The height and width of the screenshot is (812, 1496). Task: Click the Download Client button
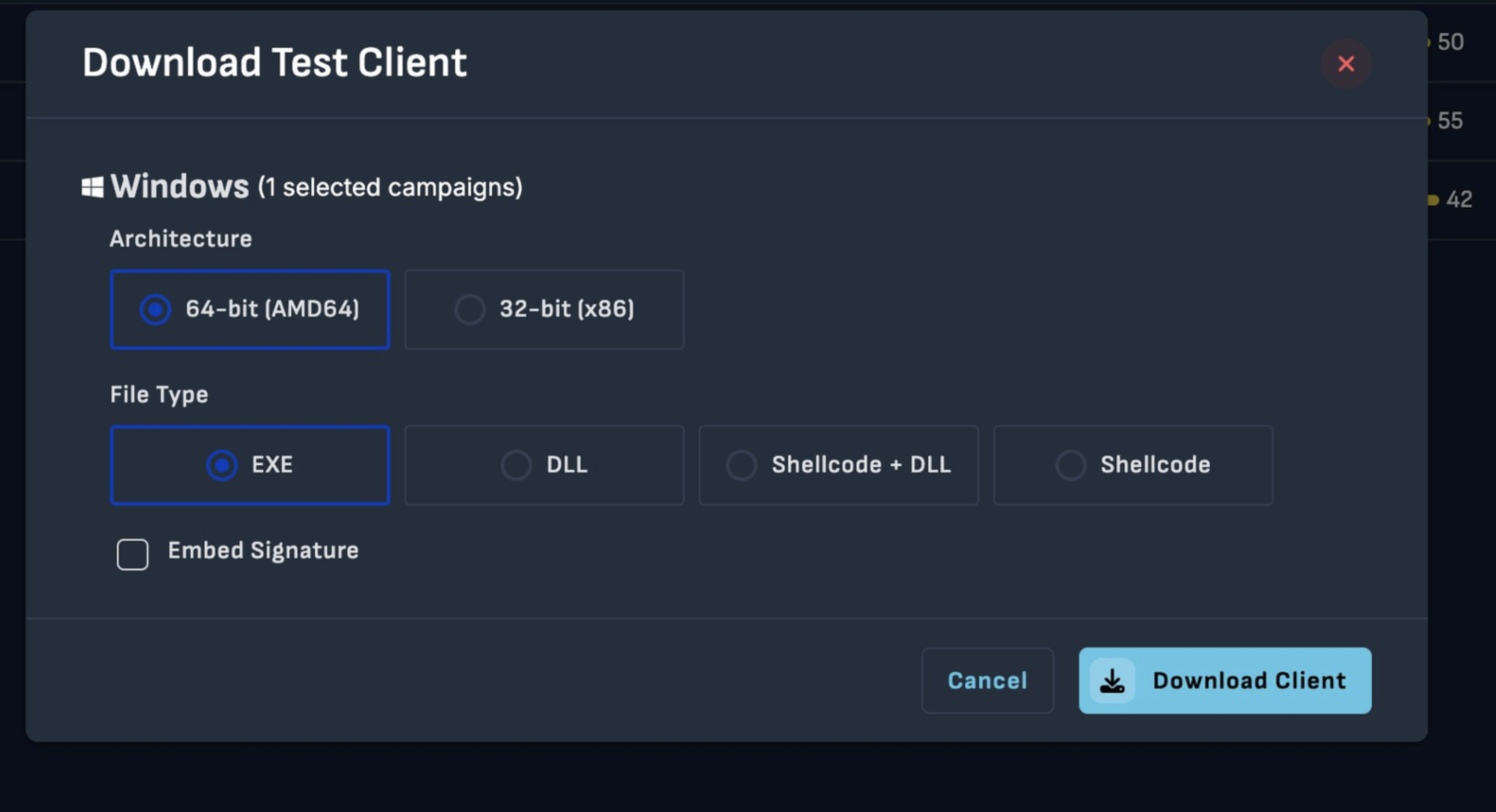point(1248,680)
